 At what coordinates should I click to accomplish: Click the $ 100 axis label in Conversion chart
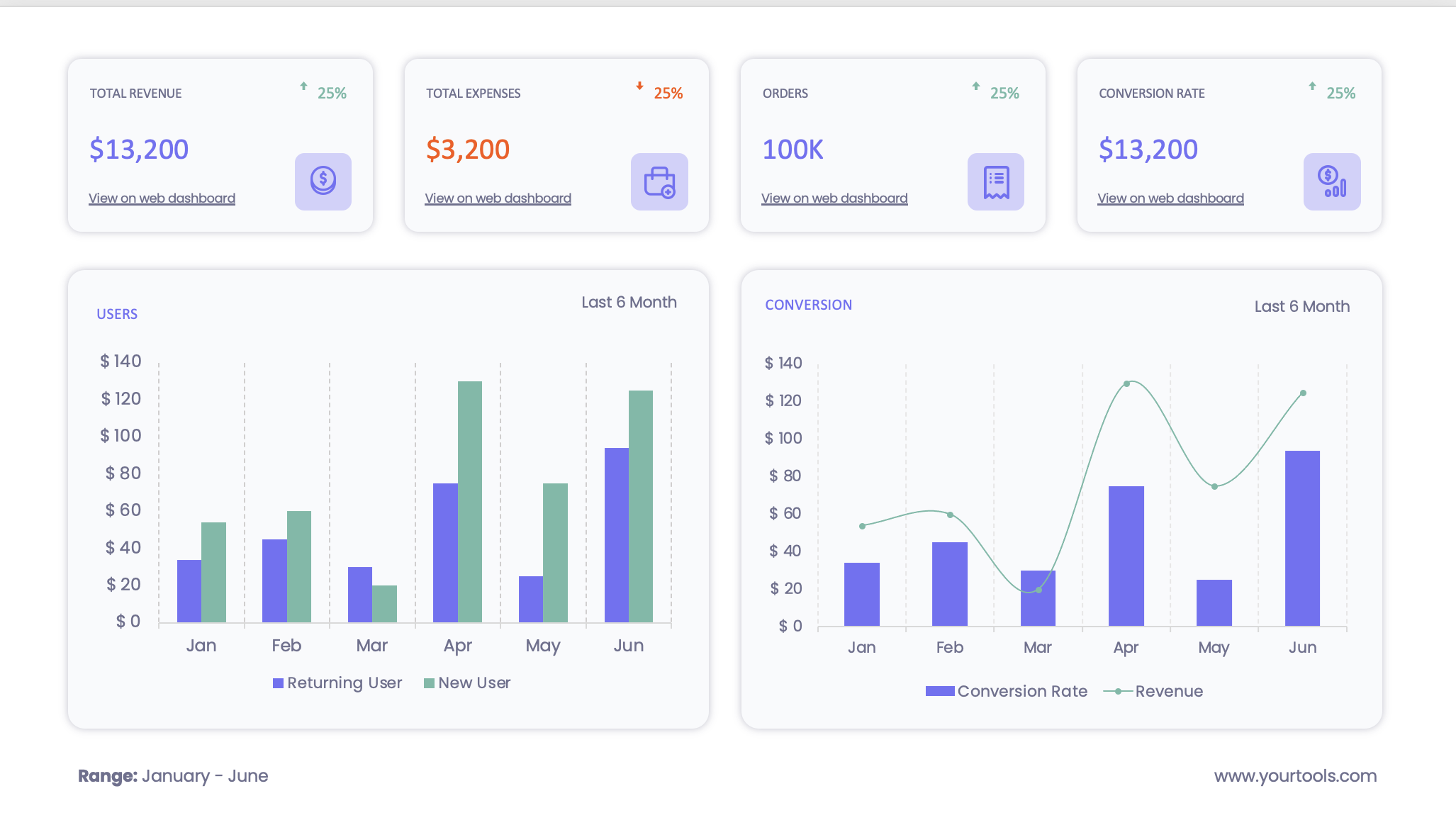click(783, 438)
